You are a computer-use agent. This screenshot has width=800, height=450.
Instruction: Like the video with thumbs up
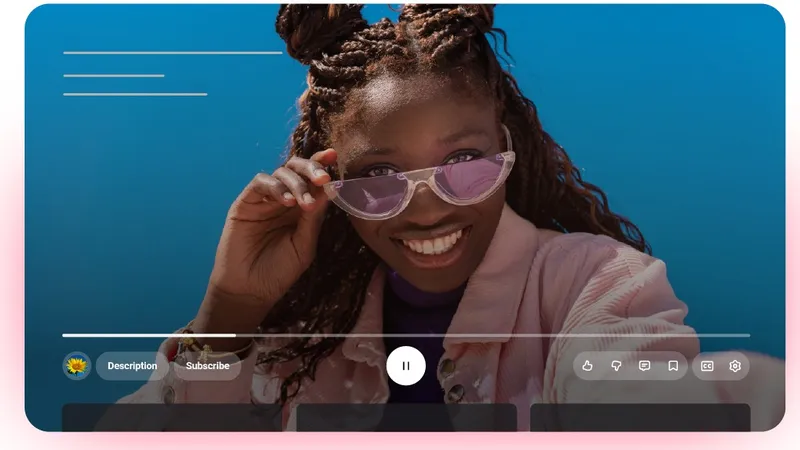pyautogui.click(x=588, y=366)
